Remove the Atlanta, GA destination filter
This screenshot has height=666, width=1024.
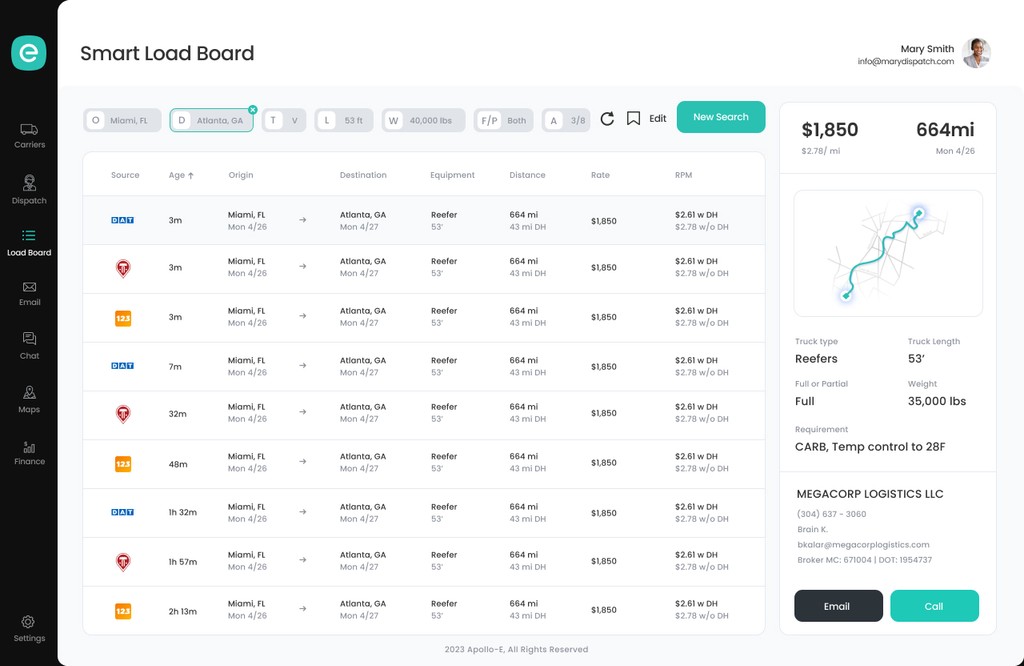click(x=253, y=107)
